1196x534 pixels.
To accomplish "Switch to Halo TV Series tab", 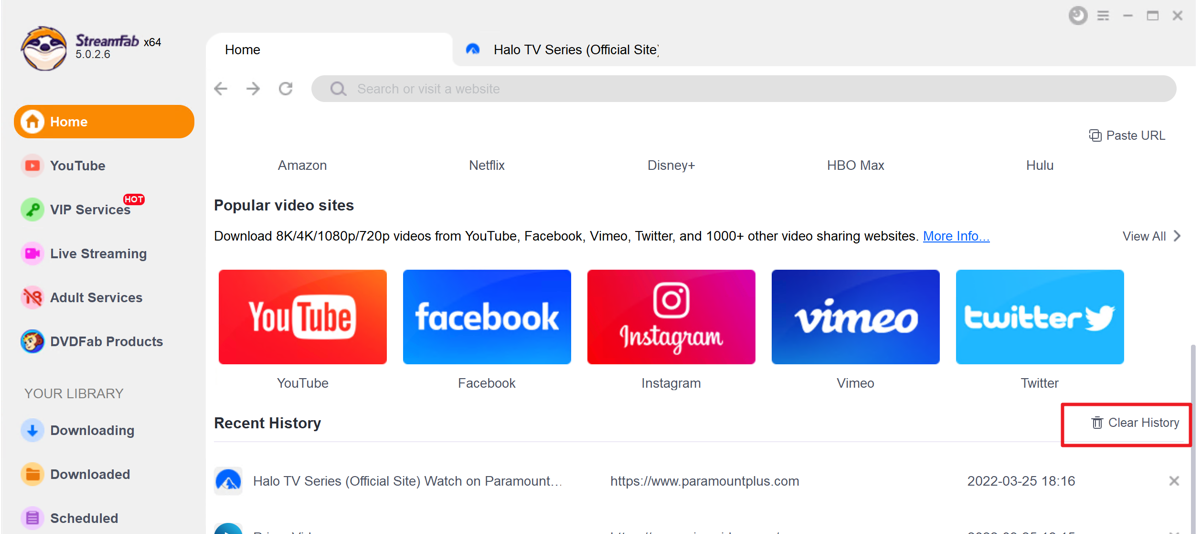I will click(x=576, y=50).
